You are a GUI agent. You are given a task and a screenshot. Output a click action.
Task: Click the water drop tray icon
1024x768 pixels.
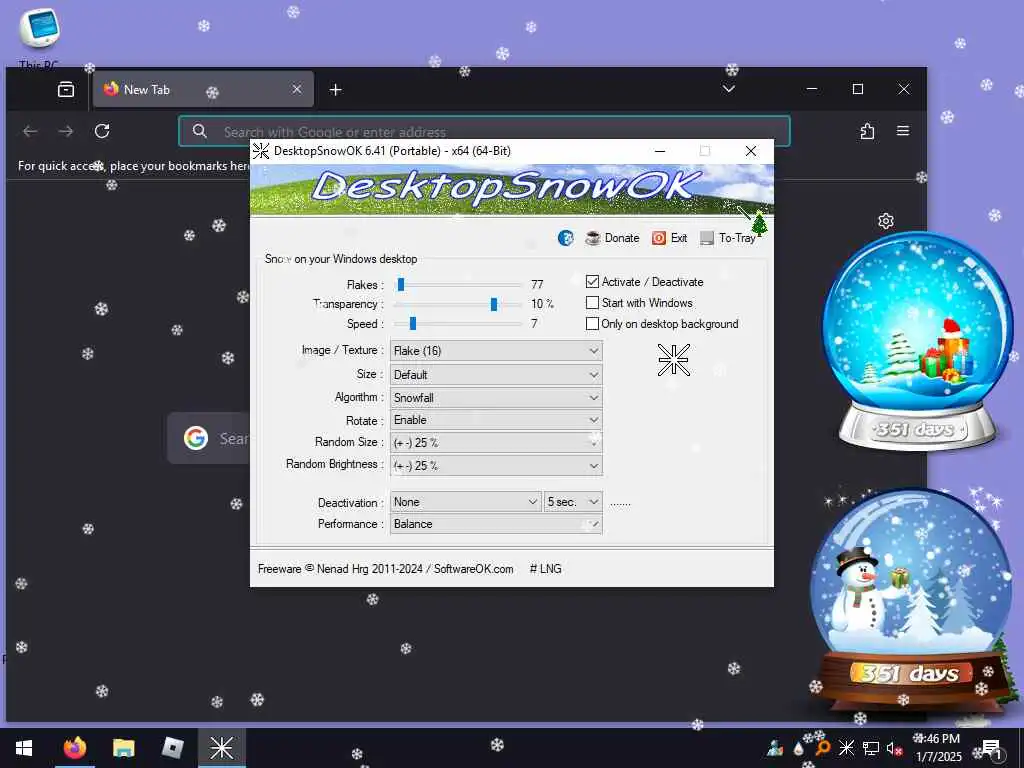798,748
